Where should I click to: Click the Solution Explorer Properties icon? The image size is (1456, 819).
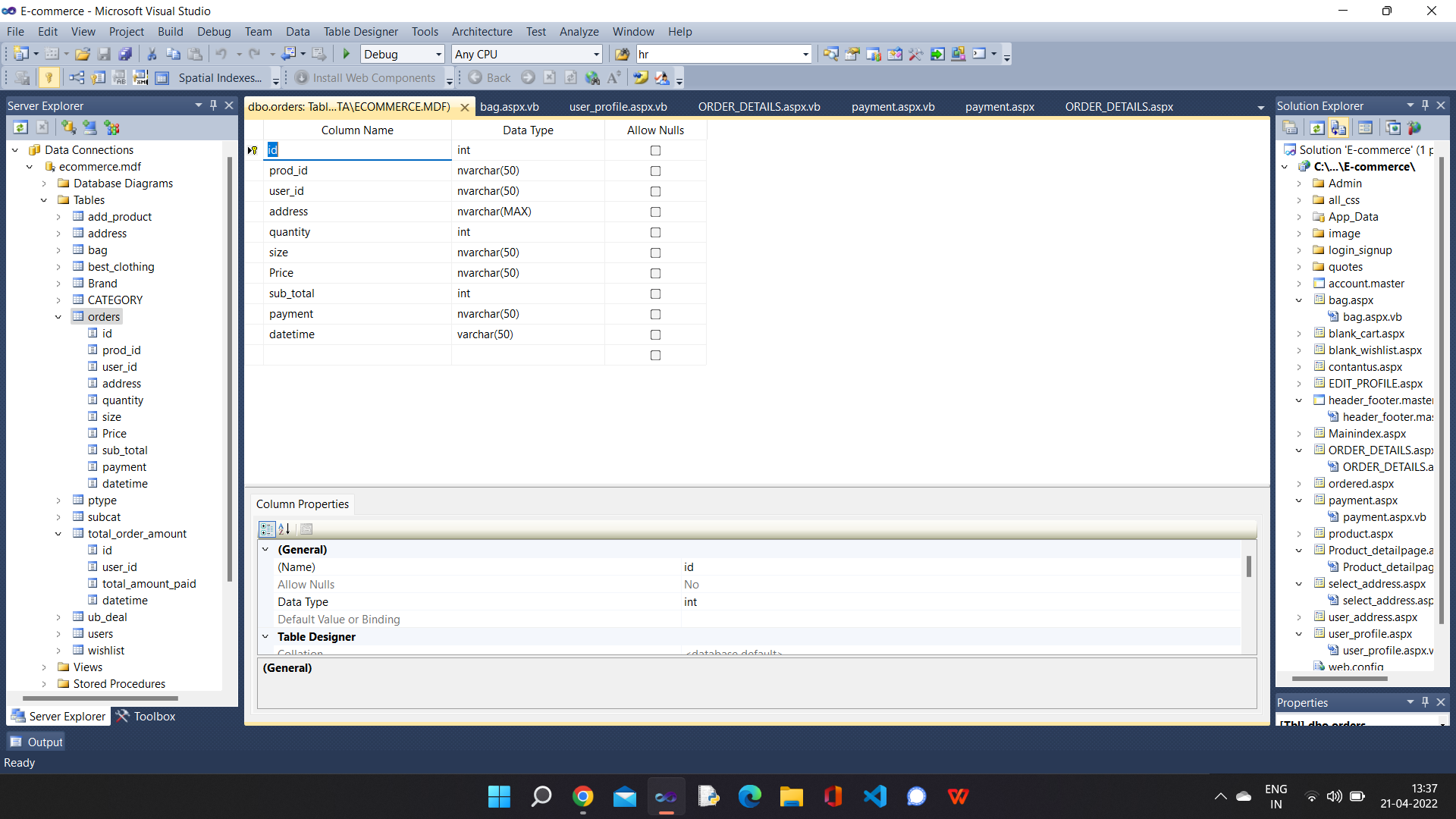(1290, 127)
